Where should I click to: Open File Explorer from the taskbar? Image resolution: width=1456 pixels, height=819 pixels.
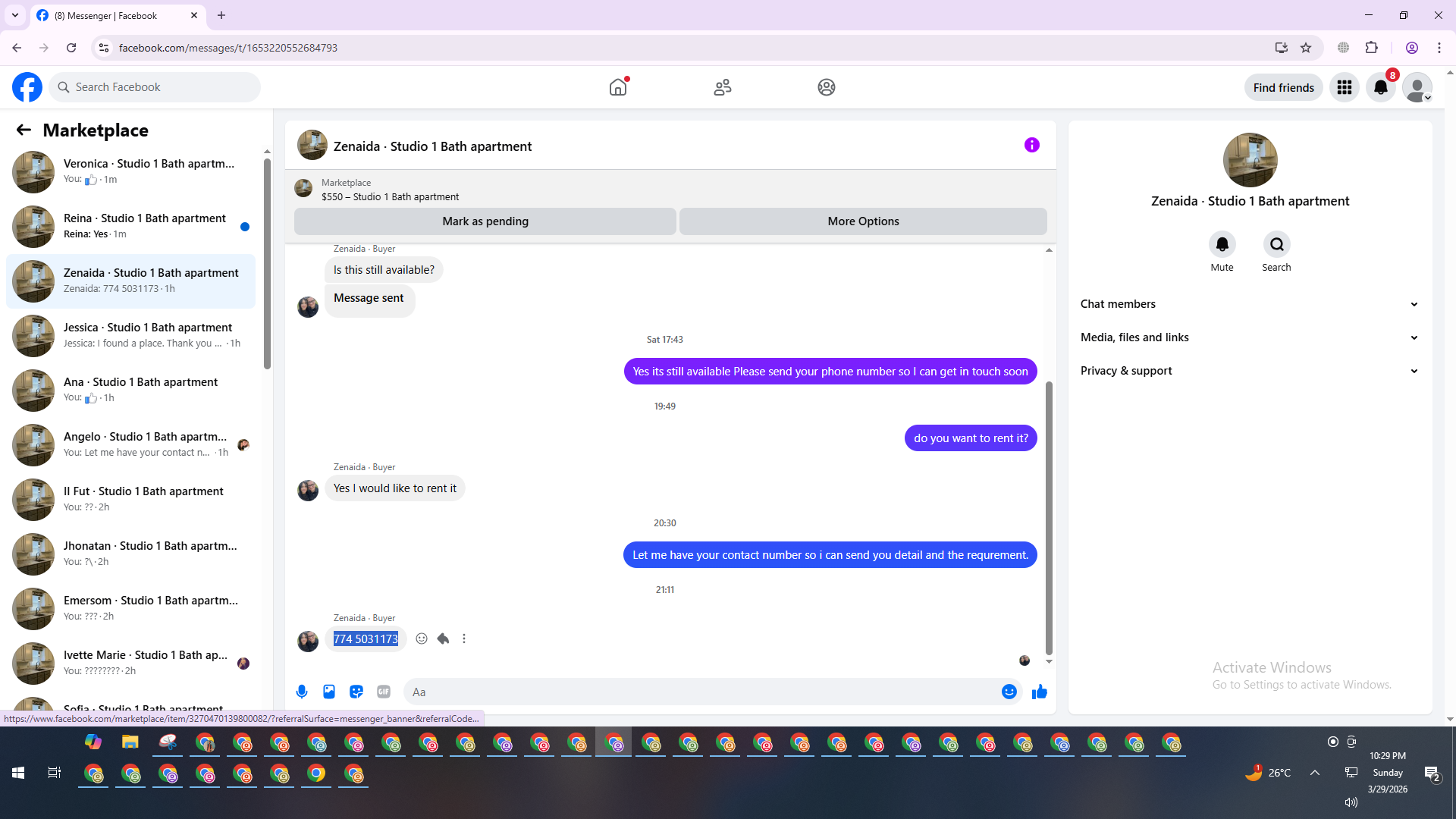click(x=130, y=742)
